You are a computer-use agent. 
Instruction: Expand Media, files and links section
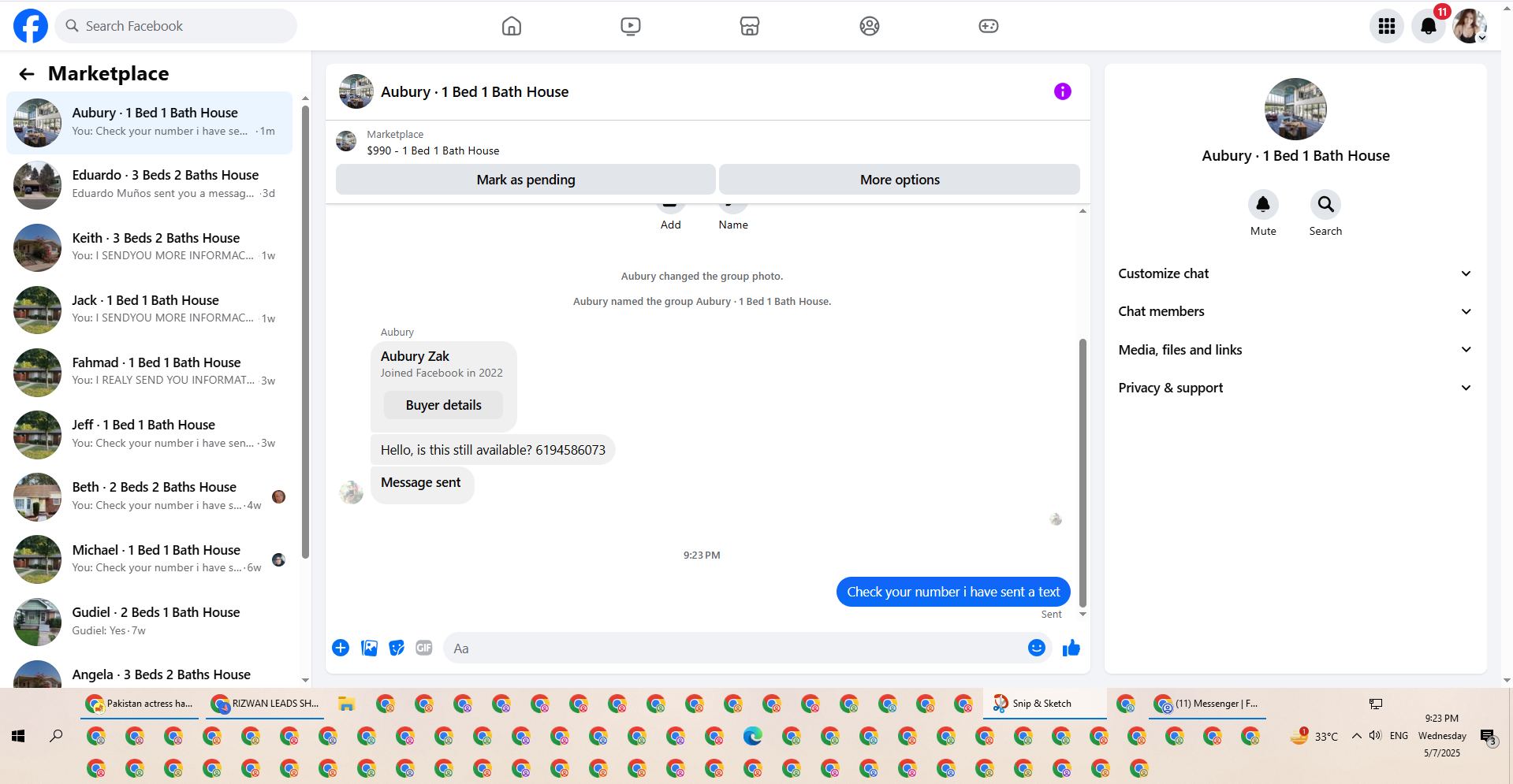[1295, 350]
